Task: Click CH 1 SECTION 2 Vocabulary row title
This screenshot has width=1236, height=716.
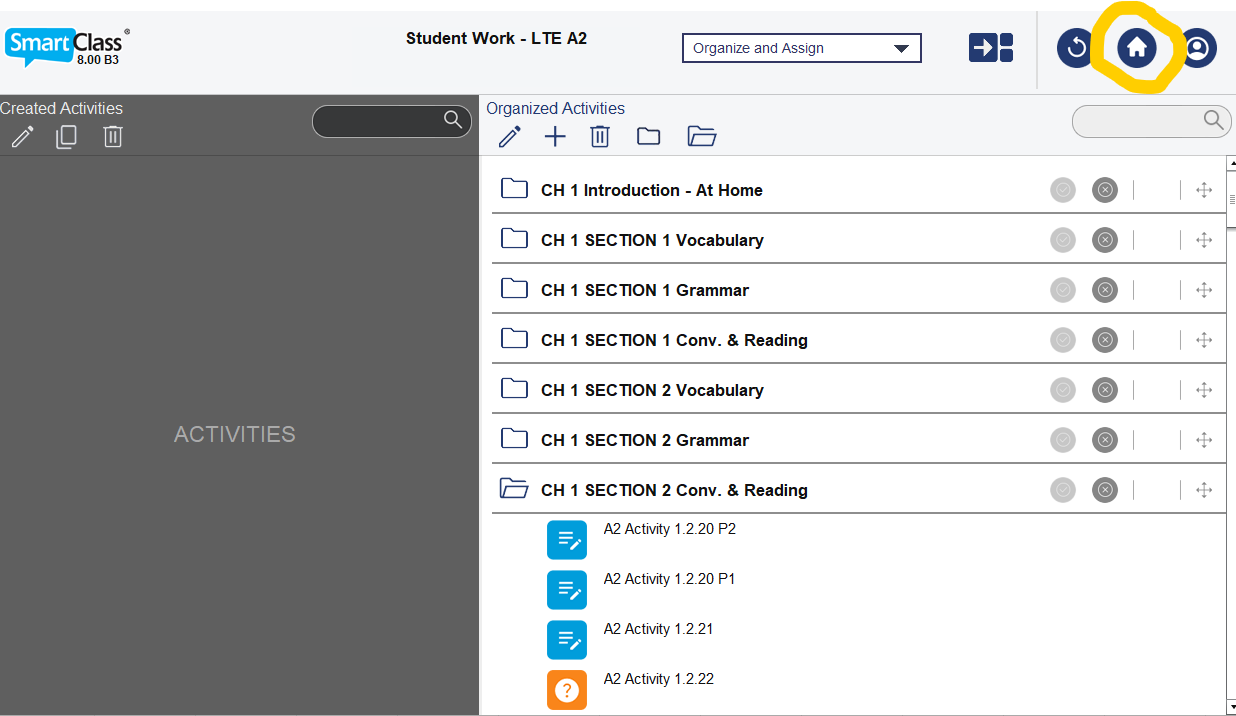Action: pyautogui.click(x=652, y=390)
